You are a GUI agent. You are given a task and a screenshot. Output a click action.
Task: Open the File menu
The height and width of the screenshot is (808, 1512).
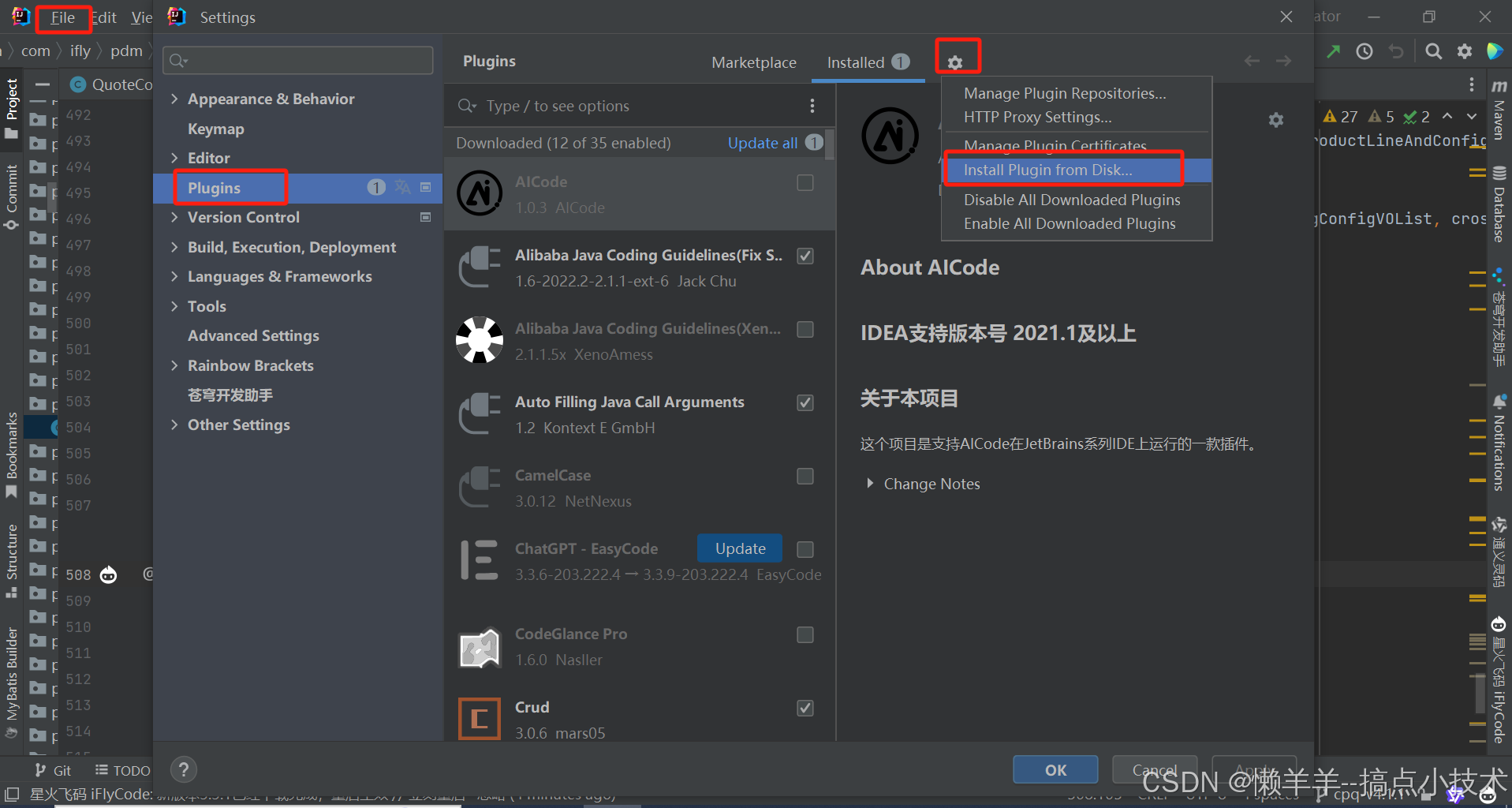[x=63, y=17]
